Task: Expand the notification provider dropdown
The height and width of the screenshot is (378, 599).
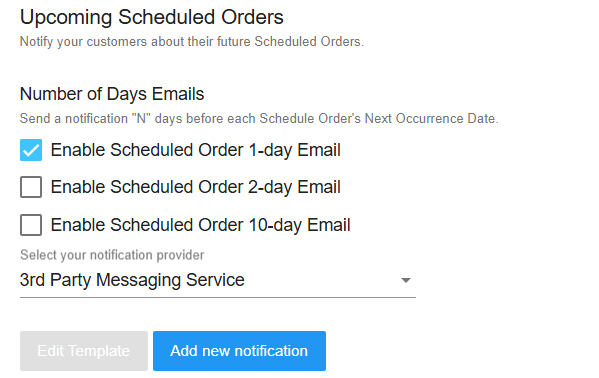Action: tap(218, 280)
